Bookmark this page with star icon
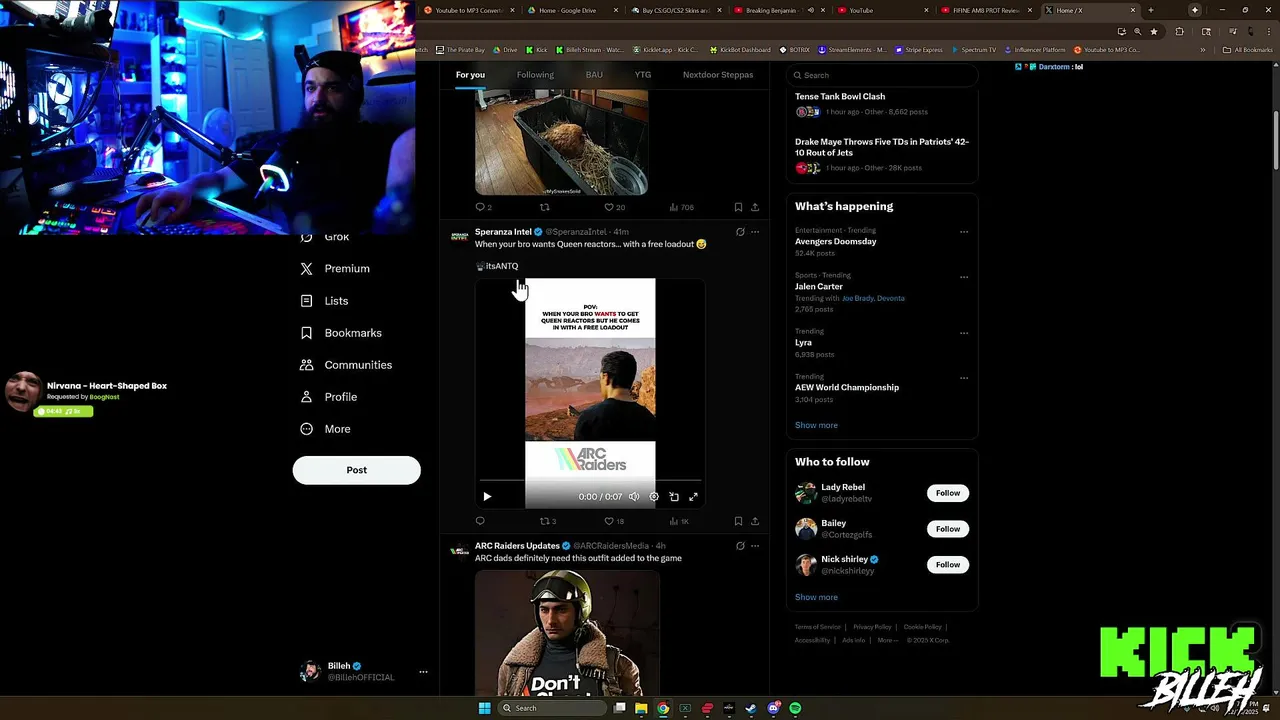Image resolution: width=1280 pixels, height=720 pixels. point(1153,31)
